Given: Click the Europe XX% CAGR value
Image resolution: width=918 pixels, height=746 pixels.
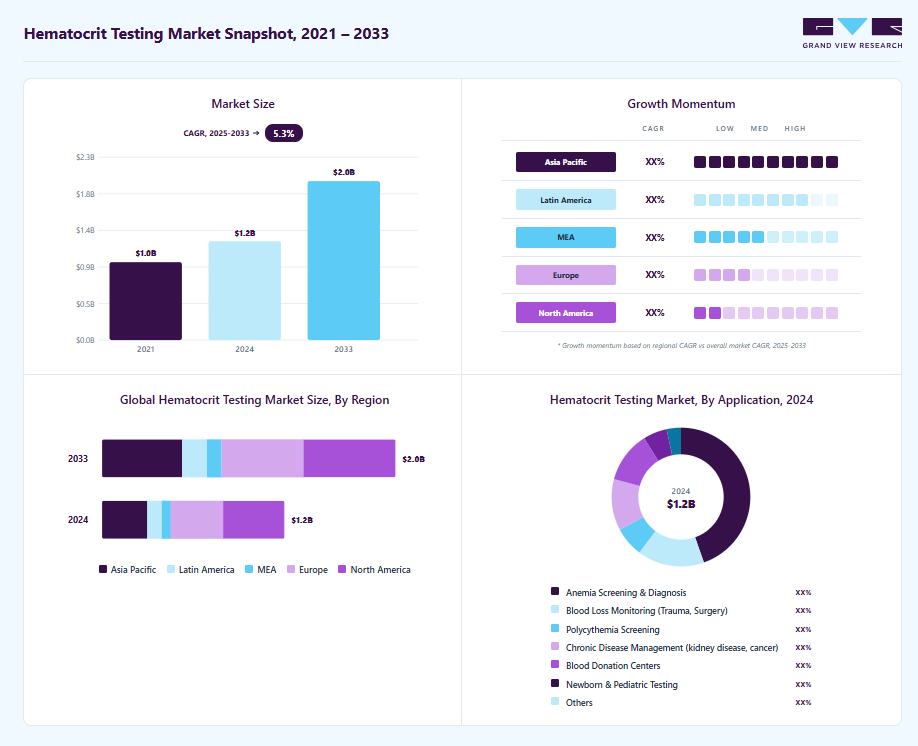Looking at the screenshot, I should (655, 275).
